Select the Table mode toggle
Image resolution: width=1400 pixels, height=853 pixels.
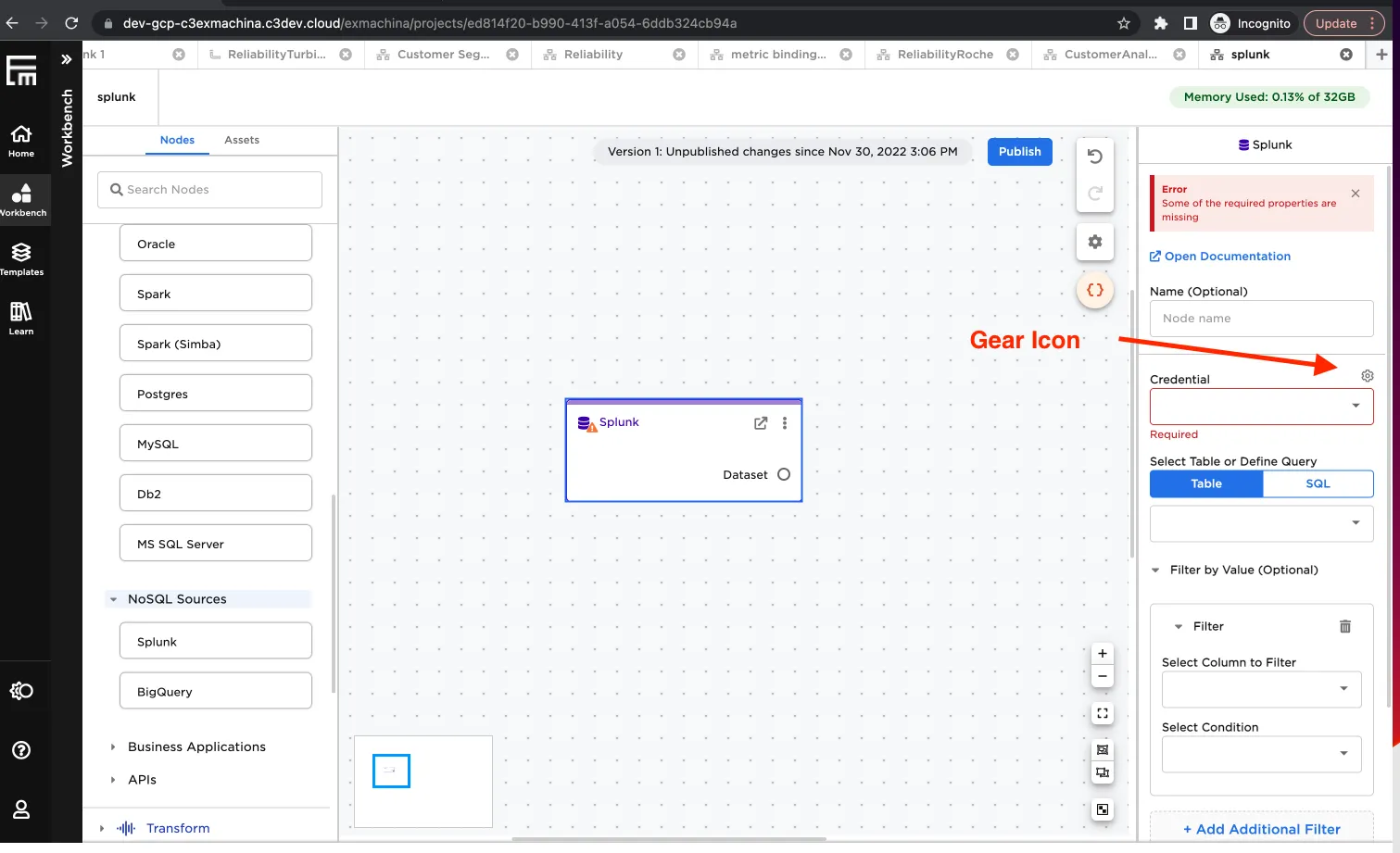point(1205,483)
